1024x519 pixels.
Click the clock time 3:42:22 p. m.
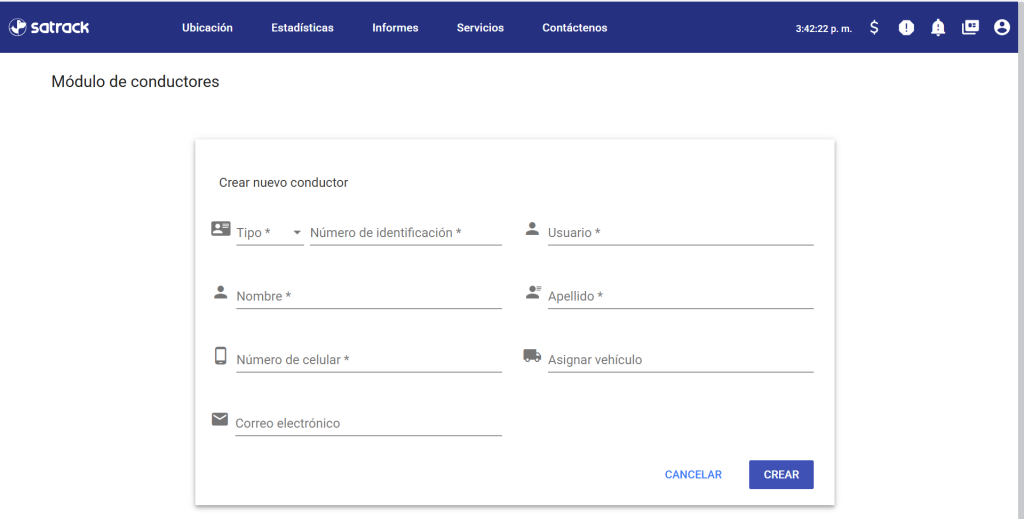click(824, 29)
